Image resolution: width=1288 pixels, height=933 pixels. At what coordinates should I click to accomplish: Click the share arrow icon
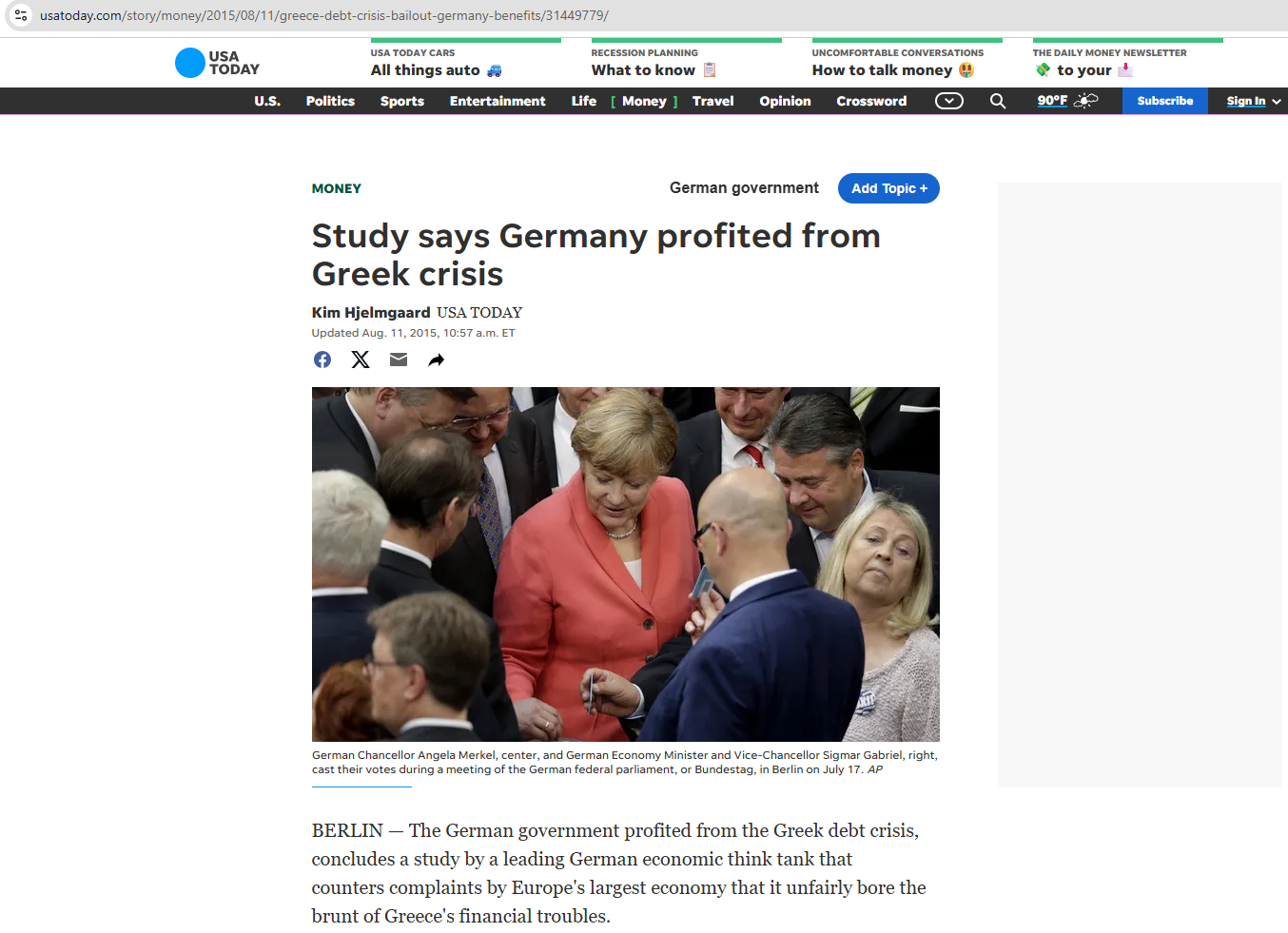pos(436,360)
